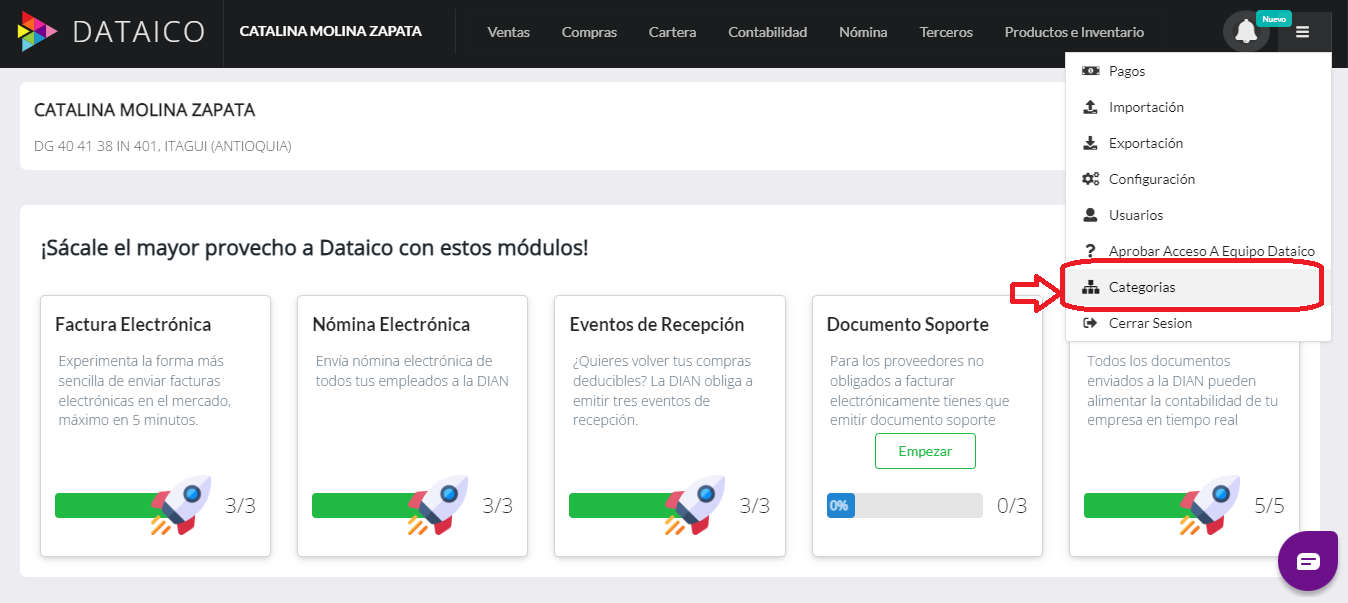The height and width of the screenshot is (603, 1348).
Task: Click the Exportación download icon
Action: pyautogui.click(x=1091, y=143)
